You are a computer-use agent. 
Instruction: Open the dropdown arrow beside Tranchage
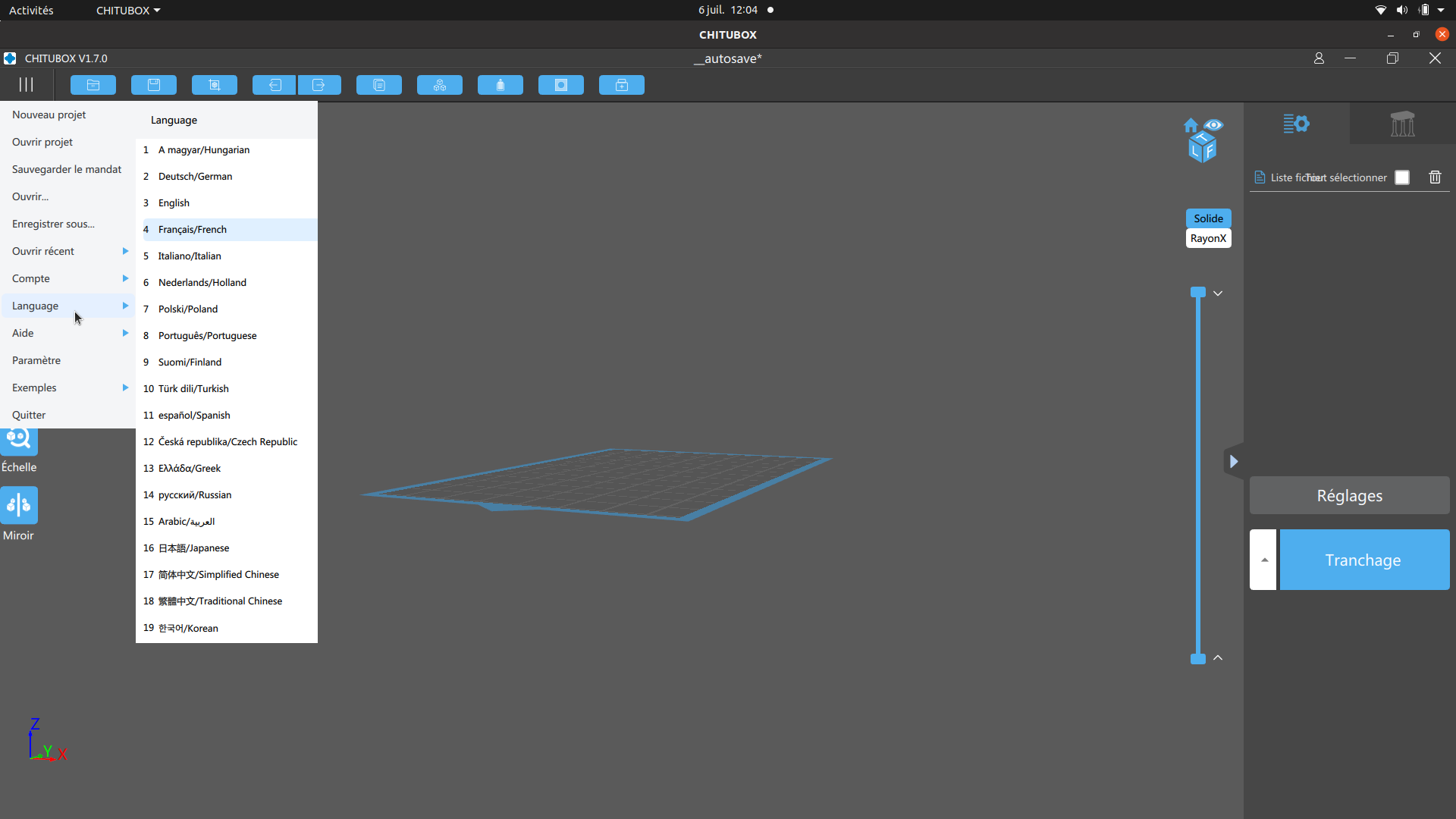[x=1263, y=560]
